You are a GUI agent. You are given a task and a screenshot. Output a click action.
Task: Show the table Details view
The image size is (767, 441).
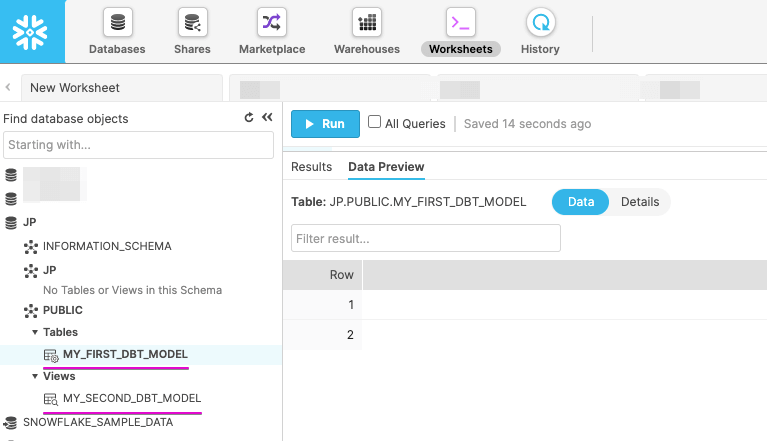pos(640,202)
